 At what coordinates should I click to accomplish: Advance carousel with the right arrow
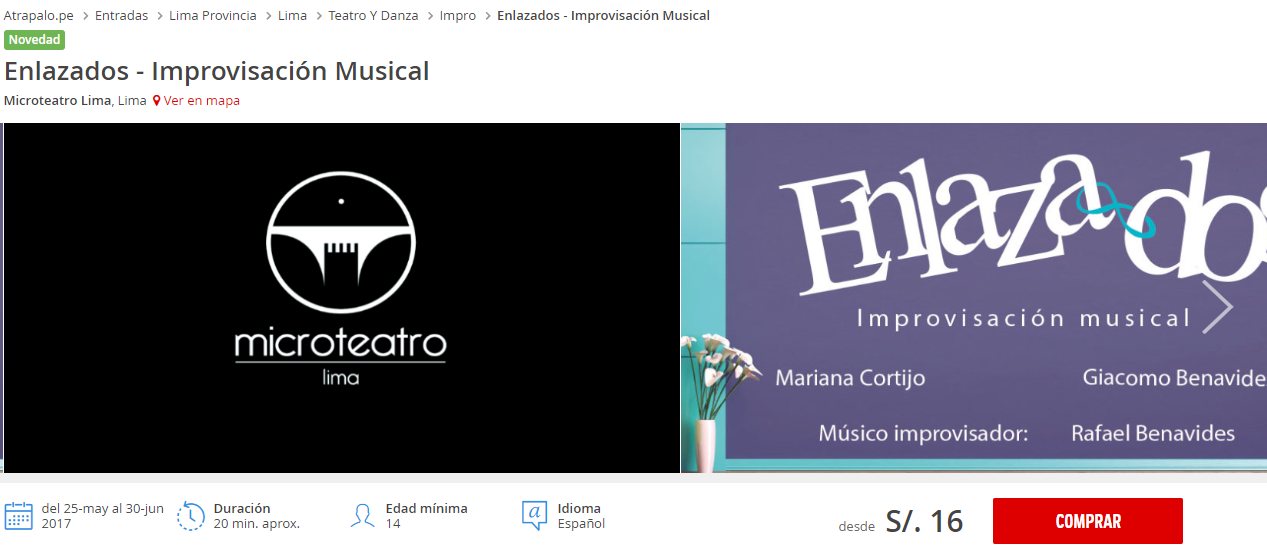pyautogui.click(x=1217, y=306)
